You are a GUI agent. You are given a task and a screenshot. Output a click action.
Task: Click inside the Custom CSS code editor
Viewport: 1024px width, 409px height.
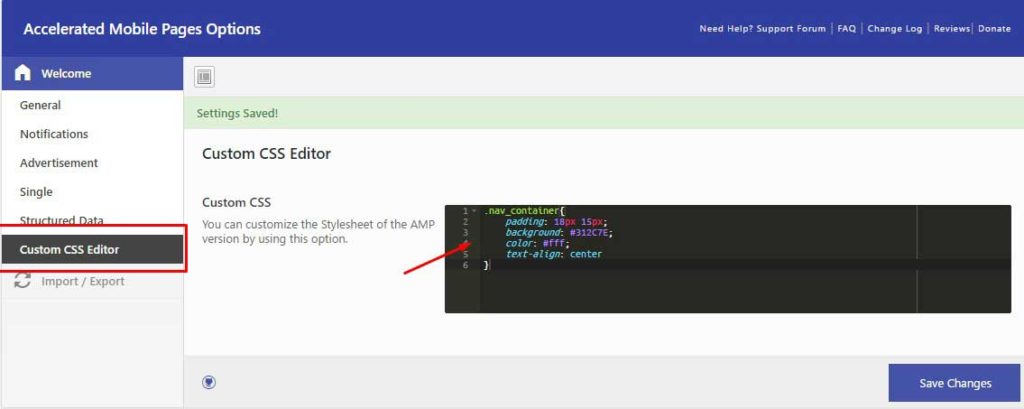point(728,259)
